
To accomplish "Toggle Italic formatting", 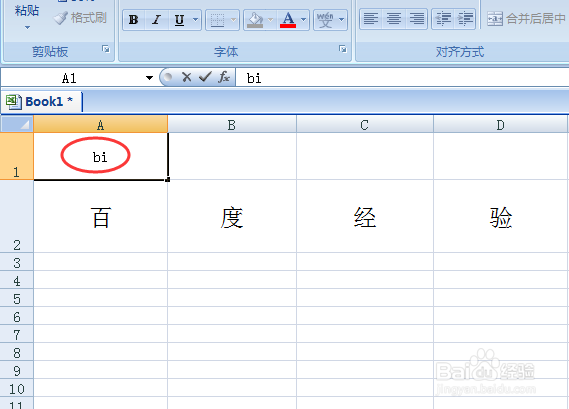I will pyautogui.click(x=156, y=20).
